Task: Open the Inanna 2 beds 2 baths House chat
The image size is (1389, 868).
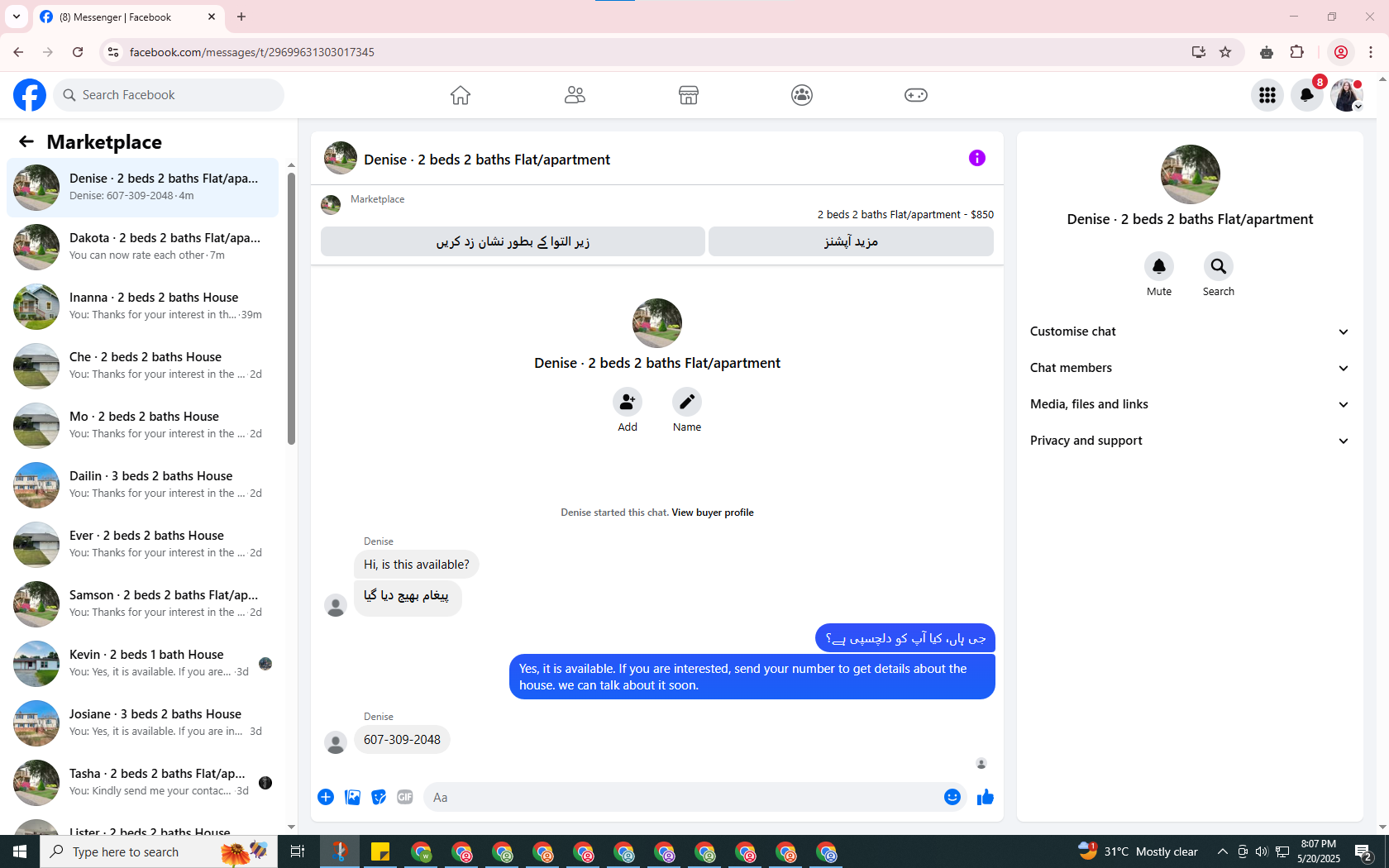Action: pyautogui.click(x=142, y=307)
